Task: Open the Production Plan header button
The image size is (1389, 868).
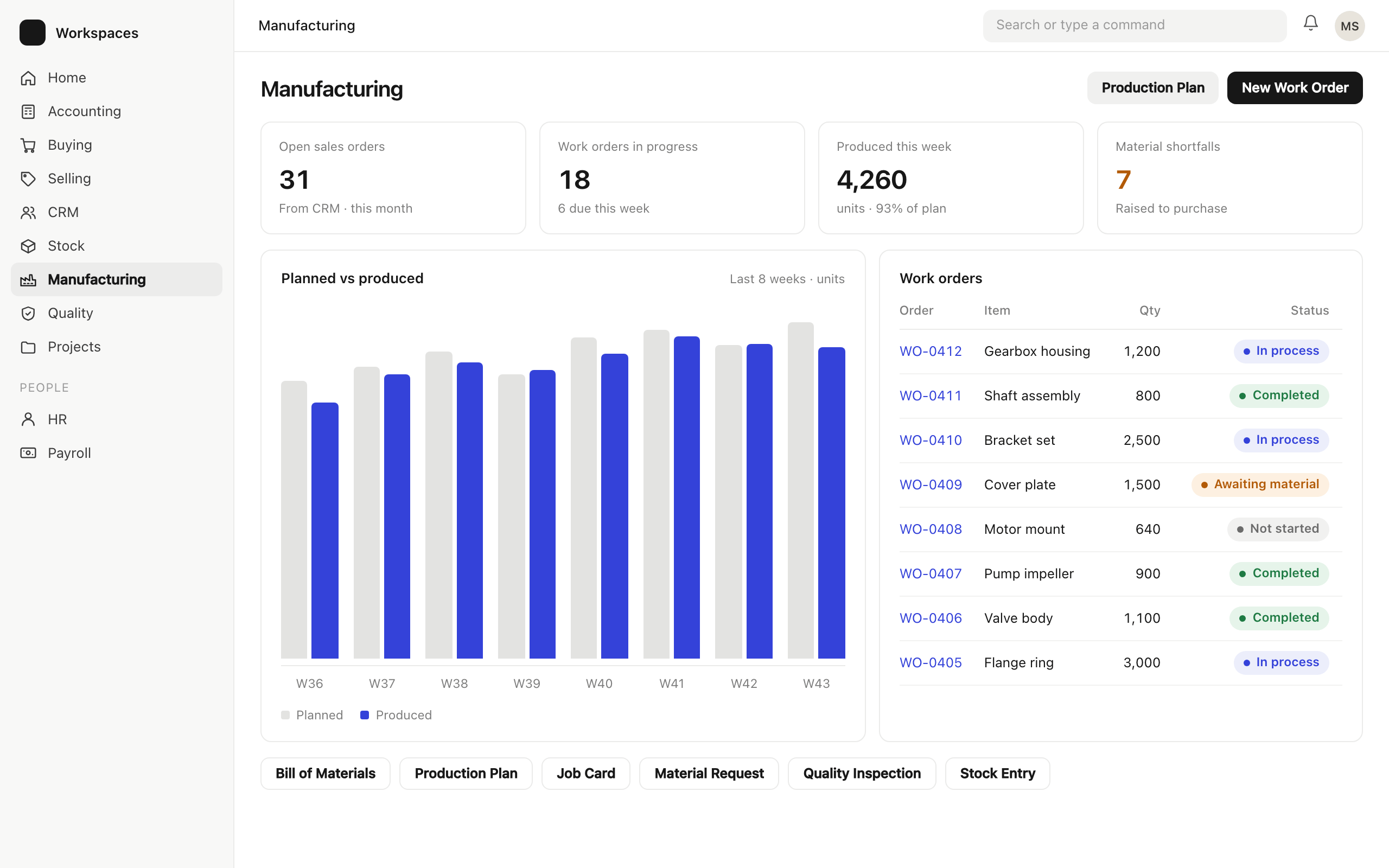Action: click(1152, 88)
